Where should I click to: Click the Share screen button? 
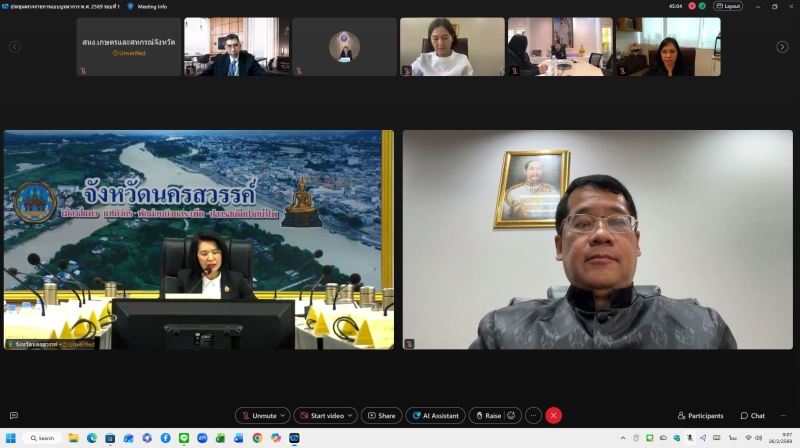tap(381, 415)
